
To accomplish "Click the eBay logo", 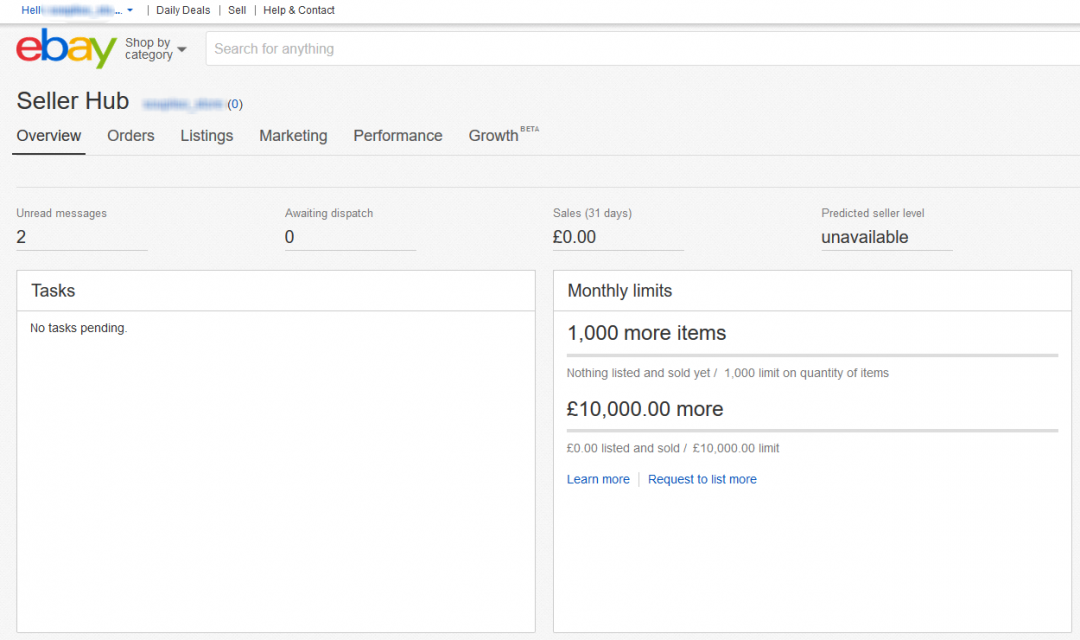I will coord(66,48).
